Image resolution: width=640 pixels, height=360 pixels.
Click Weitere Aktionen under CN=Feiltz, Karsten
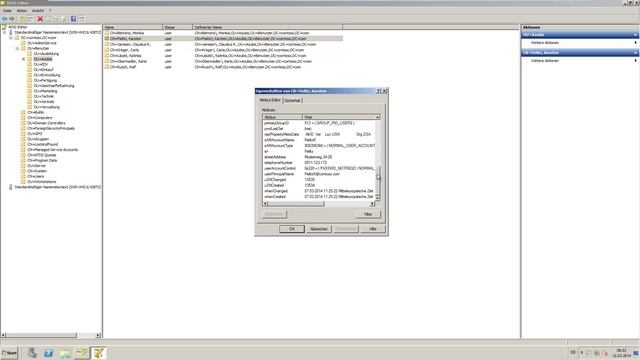(545, 60)
